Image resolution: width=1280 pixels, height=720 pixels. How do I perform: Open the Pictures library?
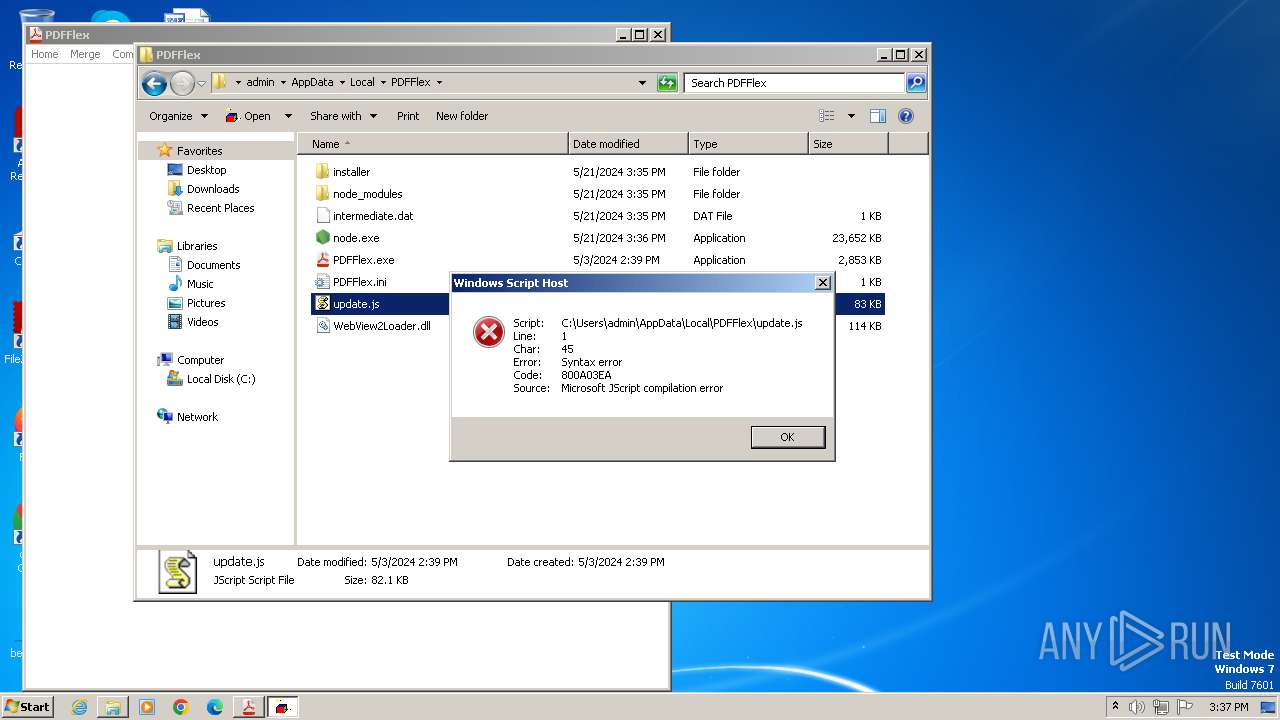click(x=206, y=303)
